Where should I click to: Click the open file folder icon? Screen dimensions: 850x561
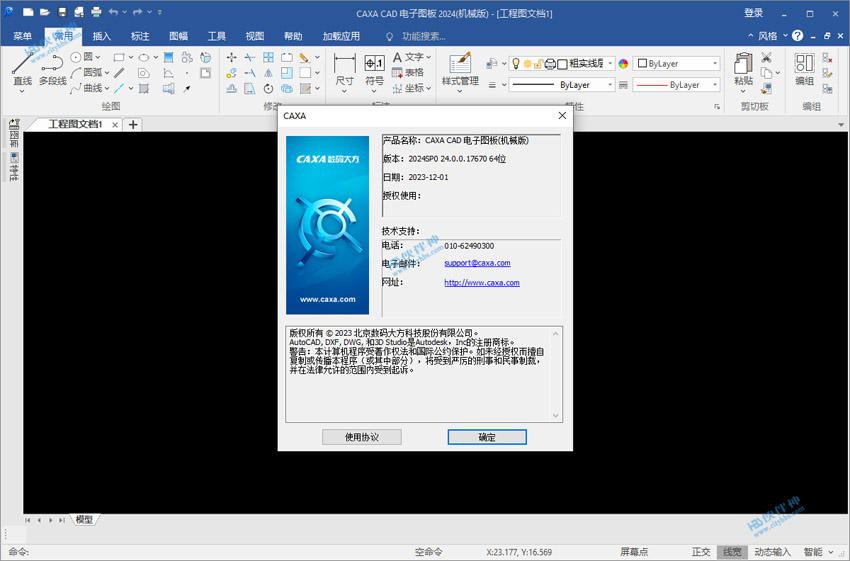coord(45,12)
